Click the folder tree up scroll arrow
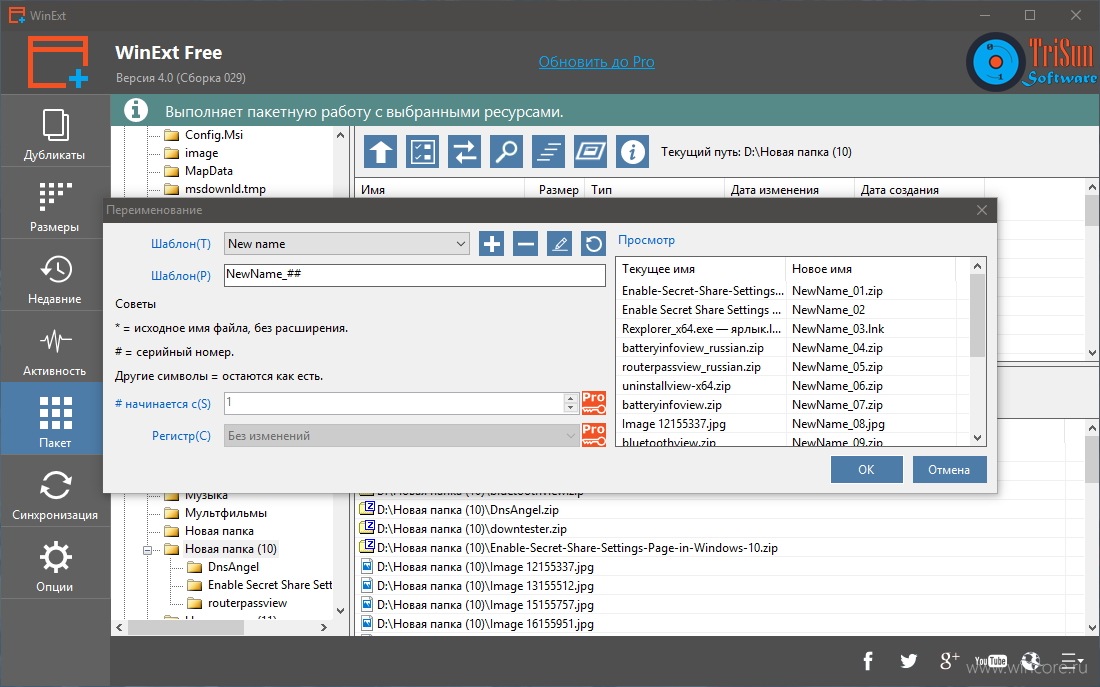Viewport: 1100px width, 687px height. point(340,135)
